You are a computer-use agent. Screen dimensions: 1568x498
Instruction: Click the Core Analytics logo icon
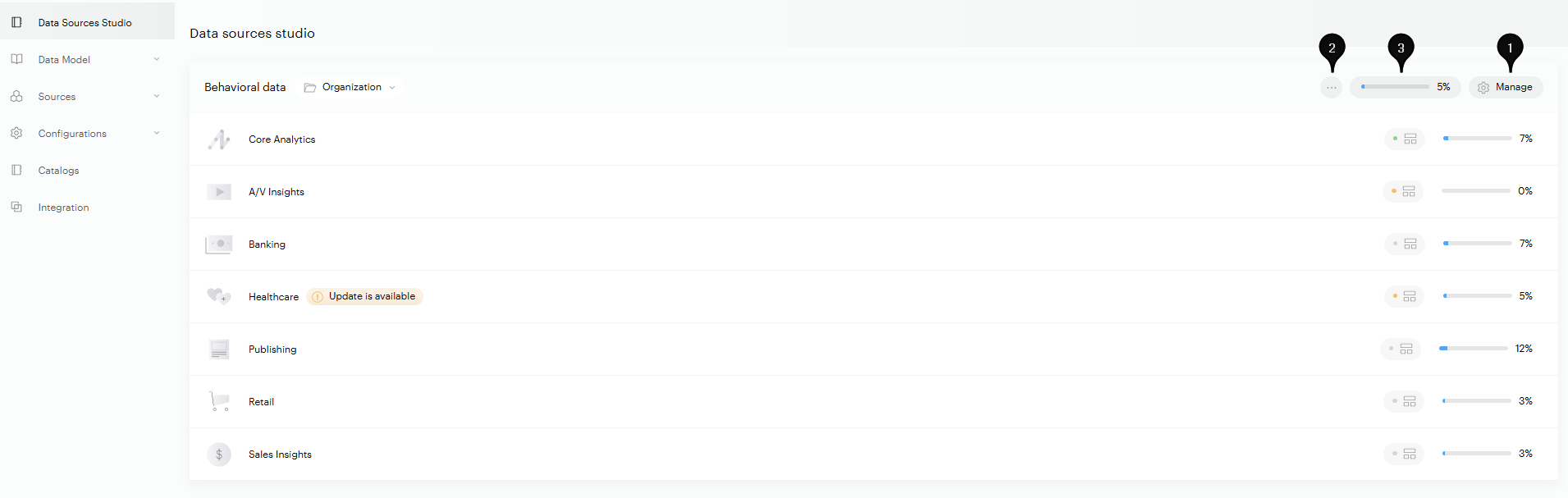(219, 139)
